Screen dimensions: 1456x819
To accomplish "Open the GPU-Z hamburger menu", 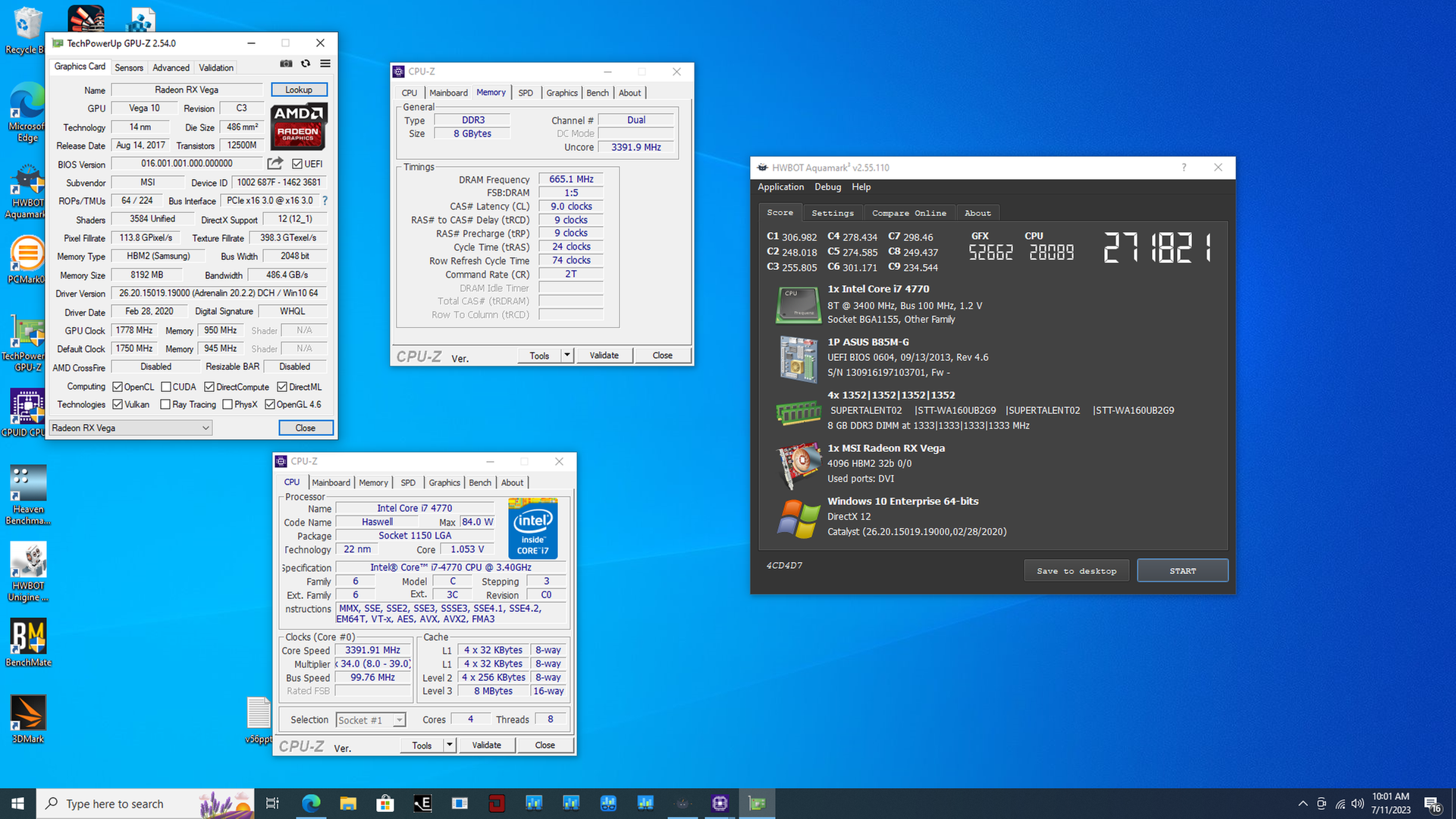I will [325, 64].
